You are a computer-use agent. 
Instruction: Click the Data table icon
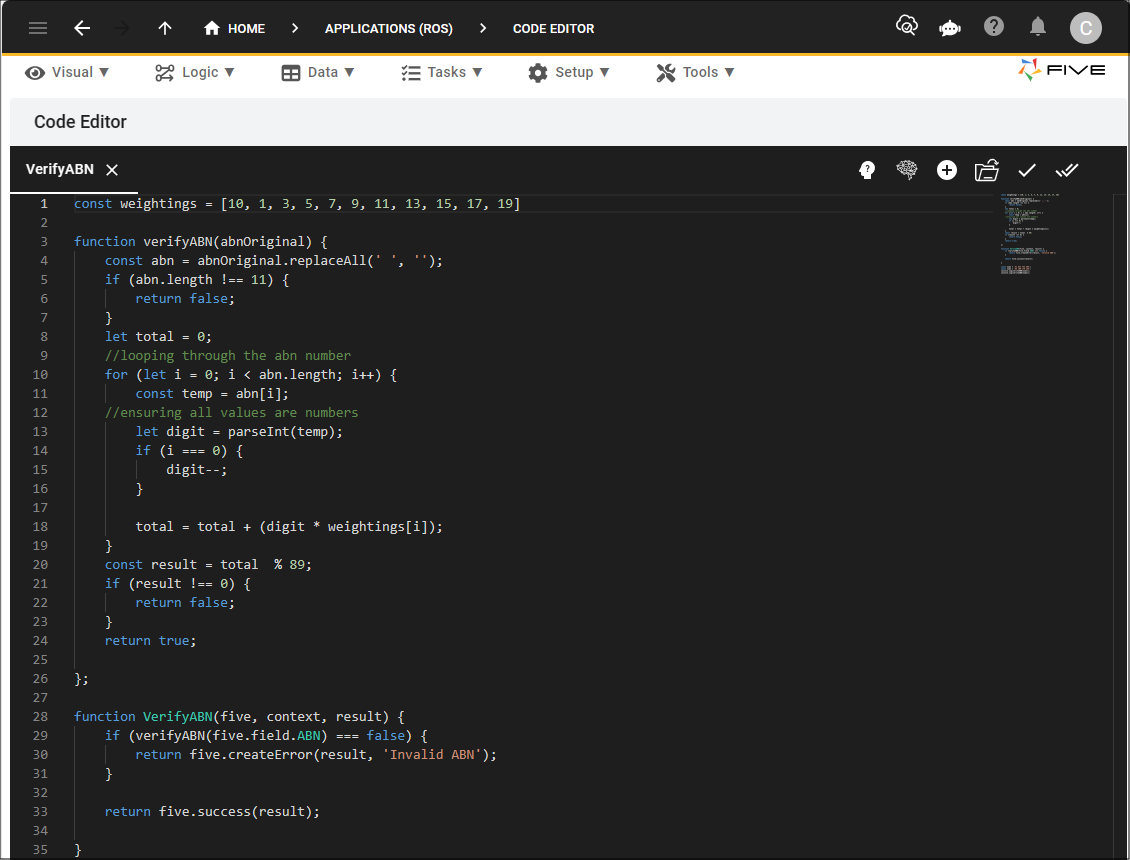pyautogui.click(x=290, y=73)
